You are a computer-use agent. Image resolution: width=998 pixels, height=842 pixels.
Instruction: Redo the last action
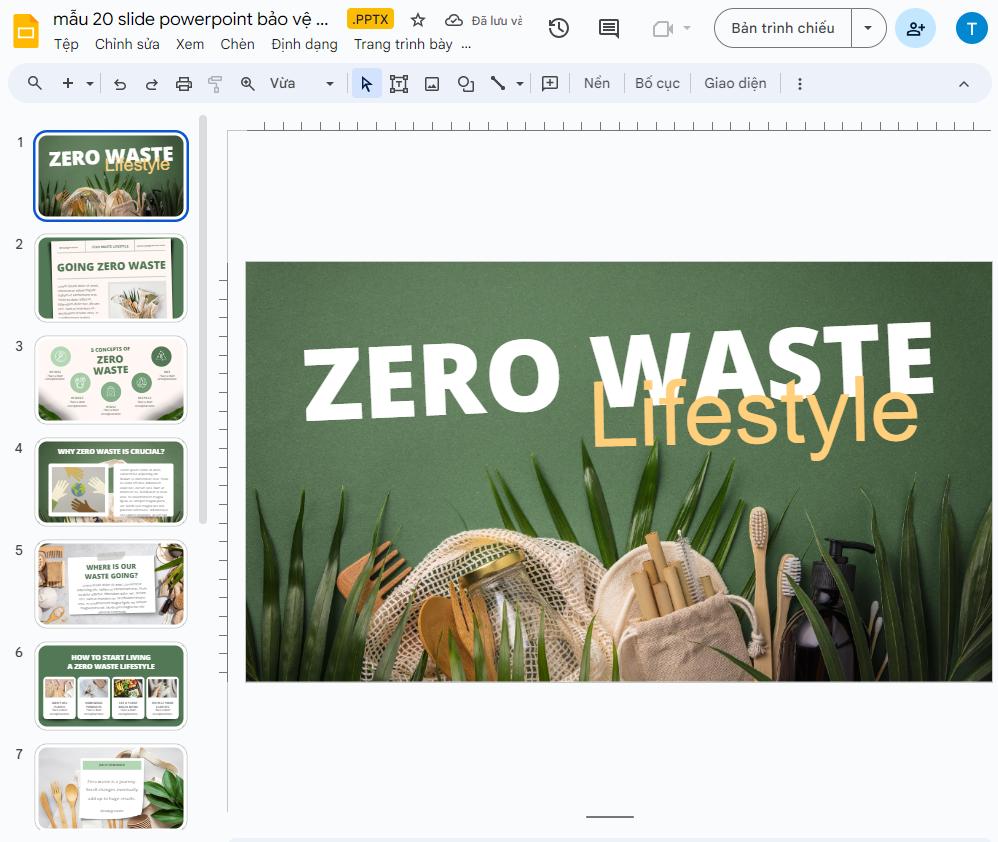coord(151,83)
